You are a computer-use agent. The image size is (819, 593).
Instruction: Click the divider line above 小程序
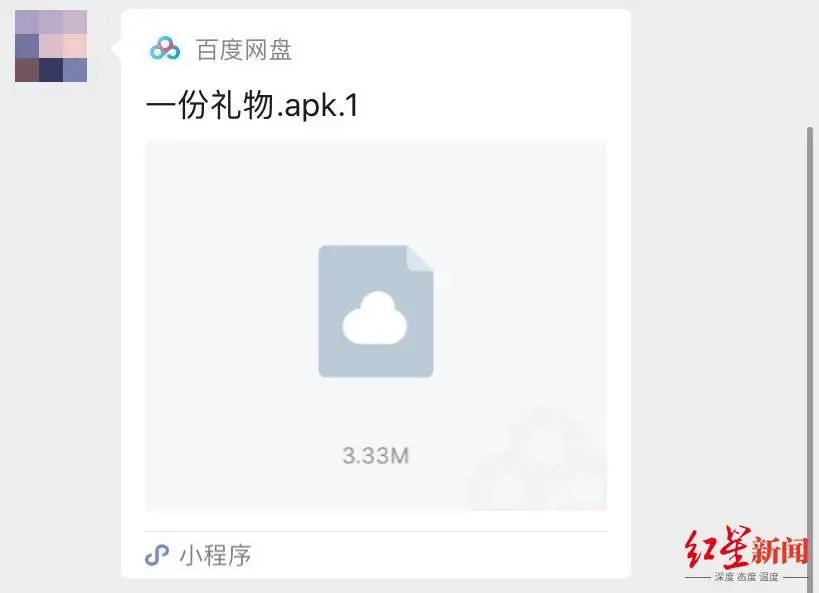pos(376,531)
